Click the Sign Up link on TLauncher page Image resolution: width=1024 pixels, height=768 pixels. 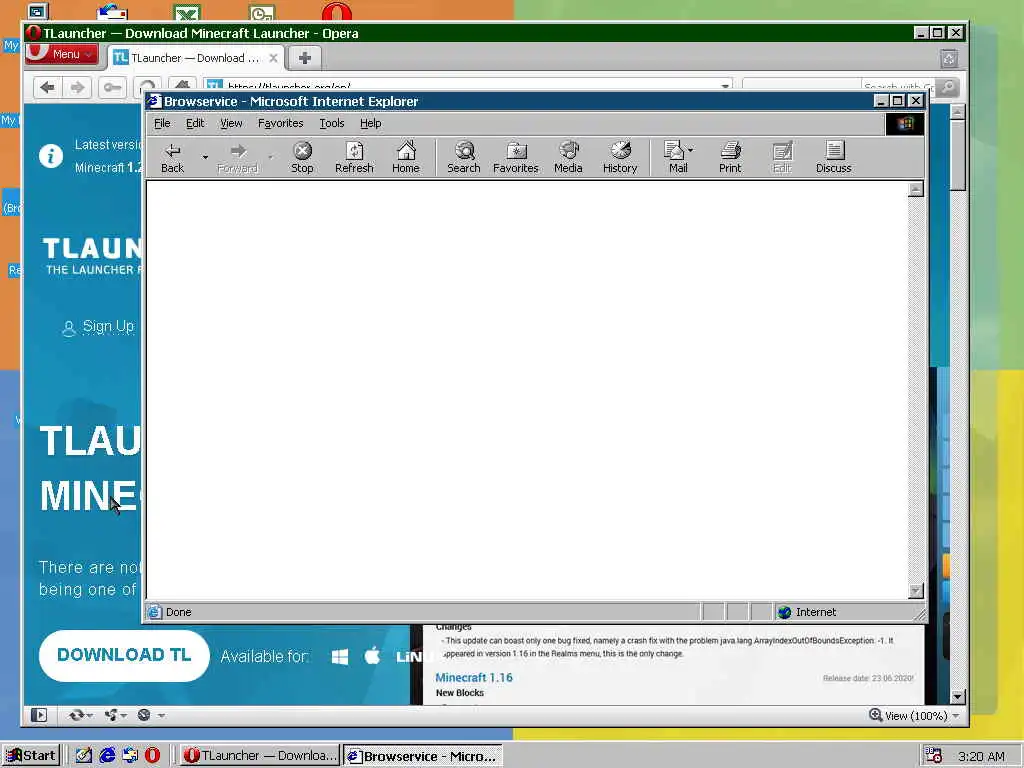[108, 326]
